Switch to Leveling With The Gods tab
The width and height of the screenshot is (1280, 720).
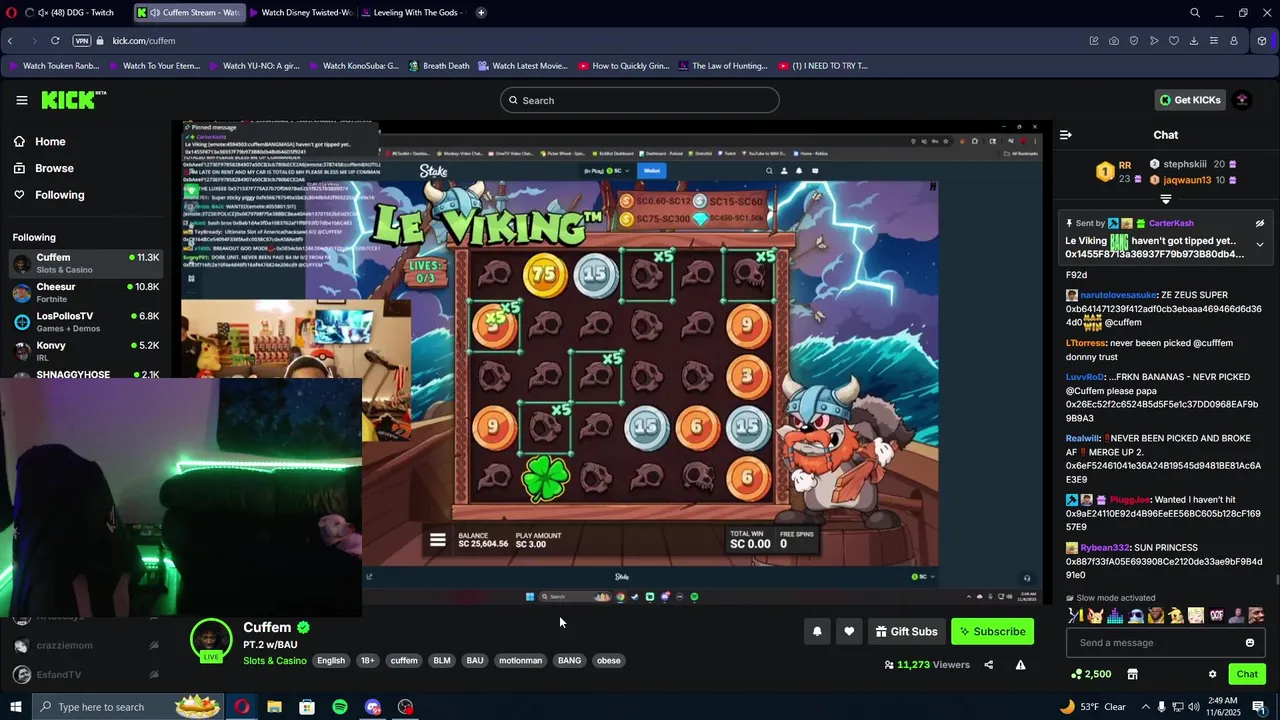[412, 13]
